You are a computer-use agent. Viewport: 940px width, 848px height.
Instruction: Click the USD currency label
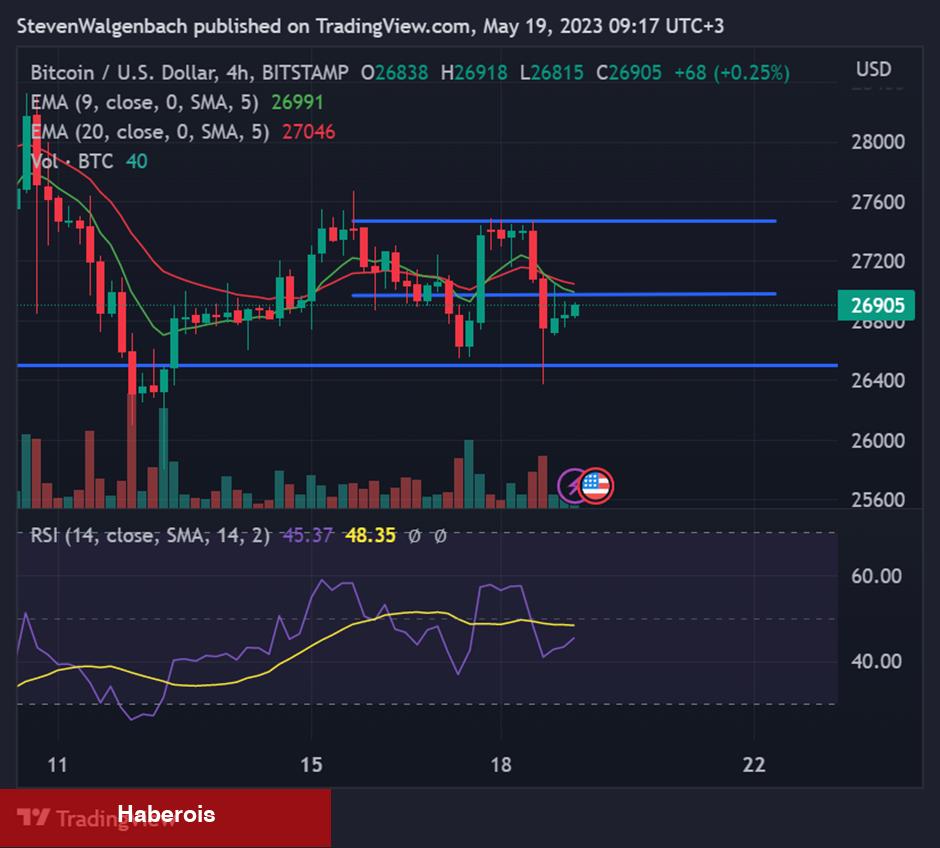point(873,70)
